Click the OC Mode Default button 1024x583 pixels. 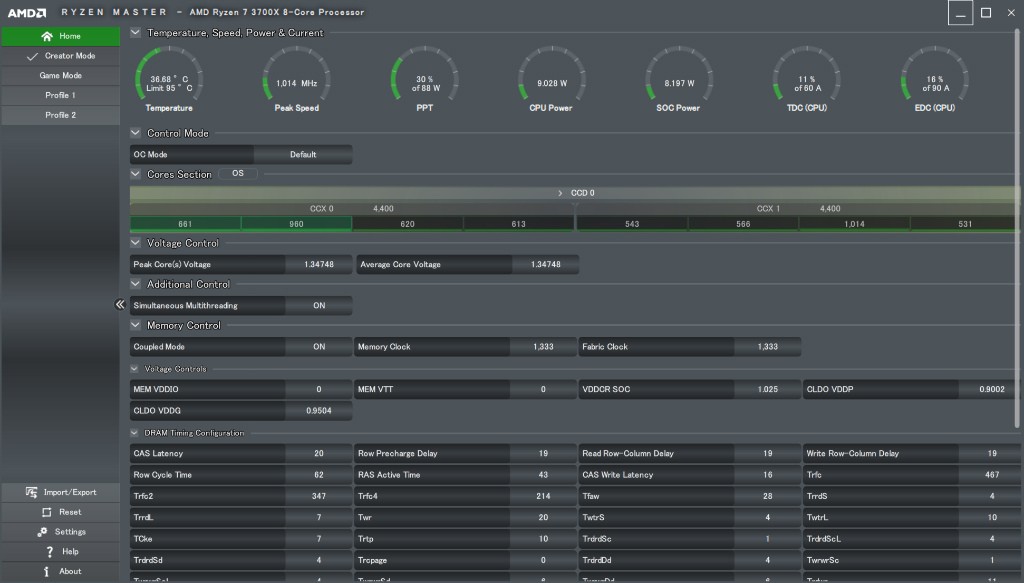click(303, 155)
